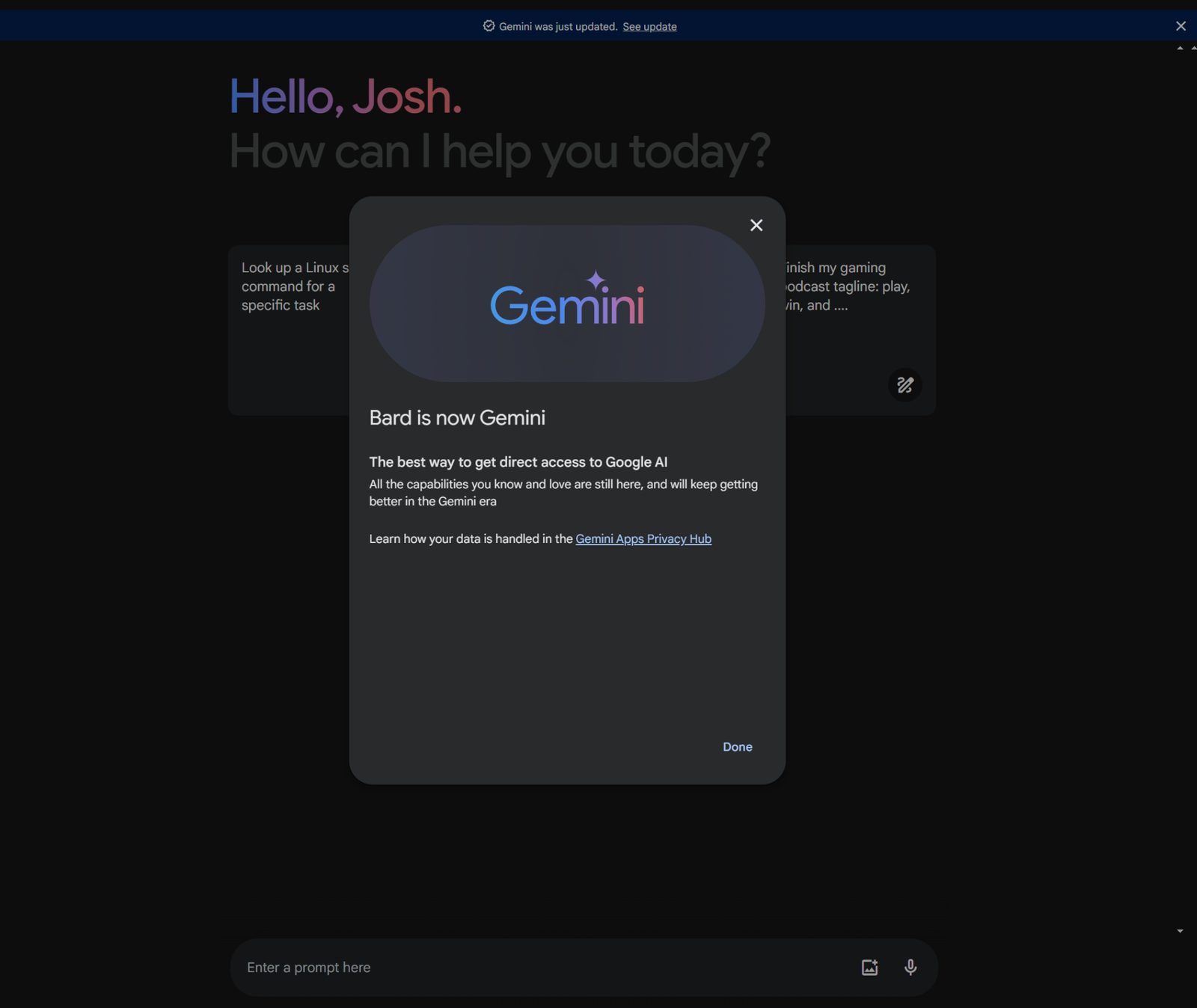
Task: Click the Done button in dialog
Action: click(x=738, y=747)
